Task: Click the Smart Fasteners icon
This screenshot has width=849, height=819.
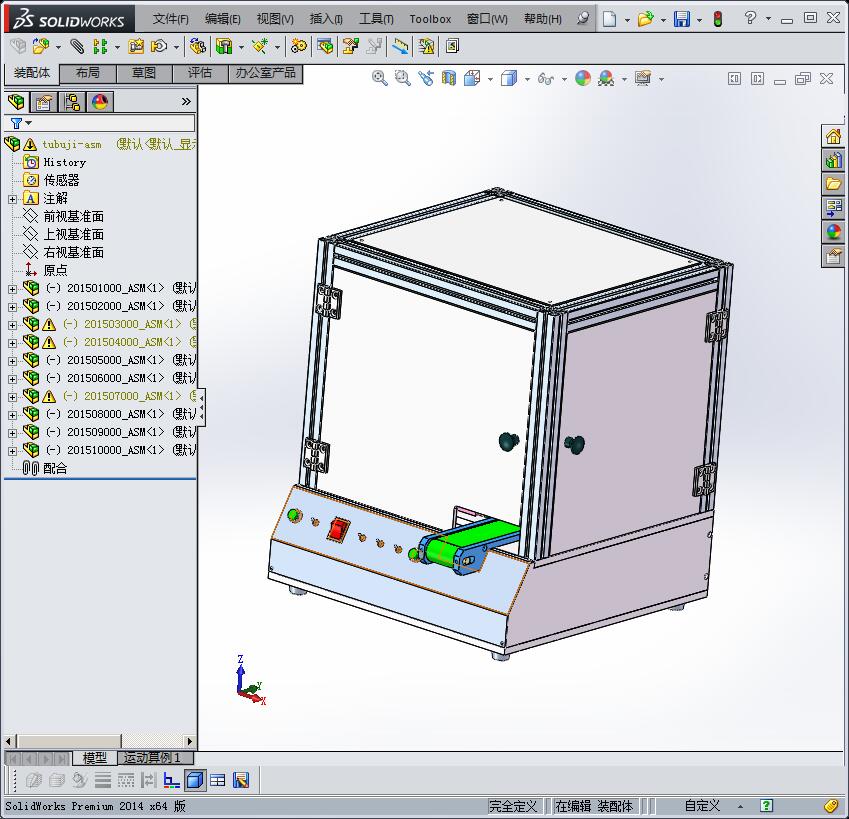Action: (135, 47)
